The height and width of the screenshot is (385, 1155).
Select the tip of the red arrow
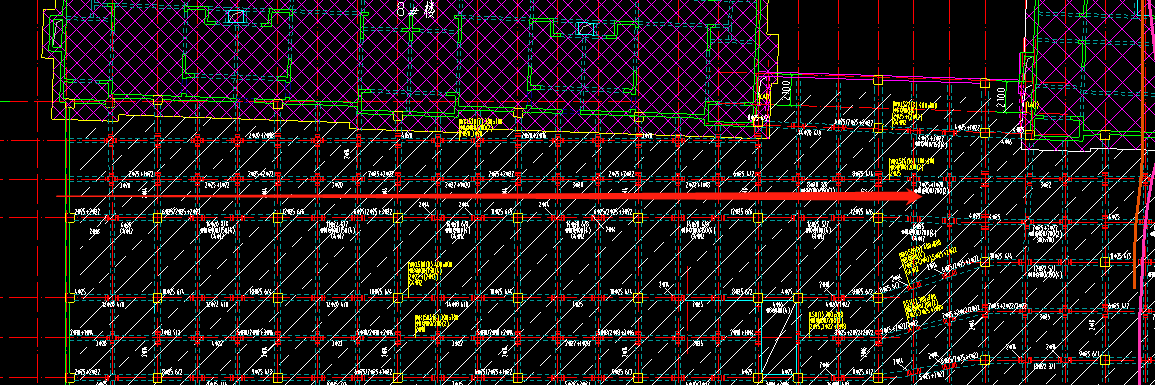(x=921, y=196)
